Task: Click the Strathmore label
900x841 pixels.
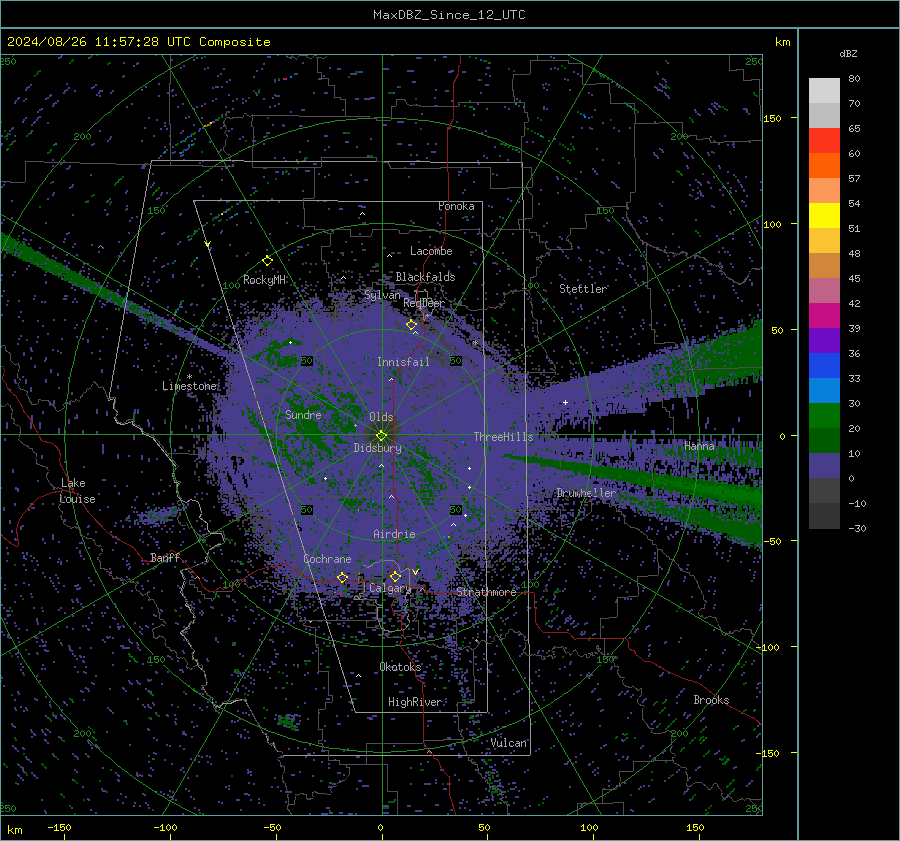Action: 486,592
